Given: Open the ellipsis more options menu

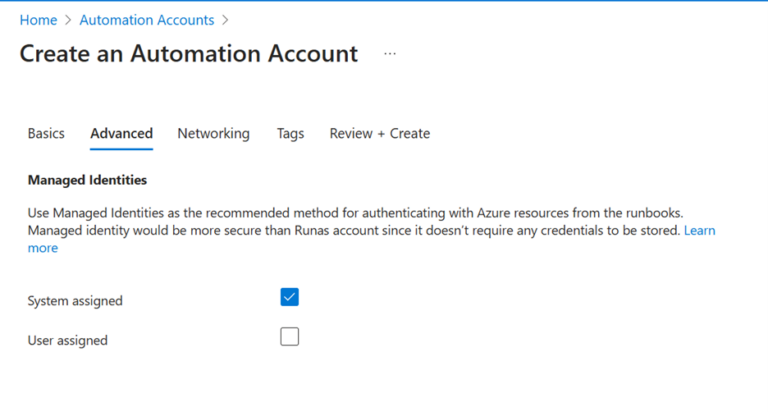Looking at the screenshot, I should click(390, 54).
